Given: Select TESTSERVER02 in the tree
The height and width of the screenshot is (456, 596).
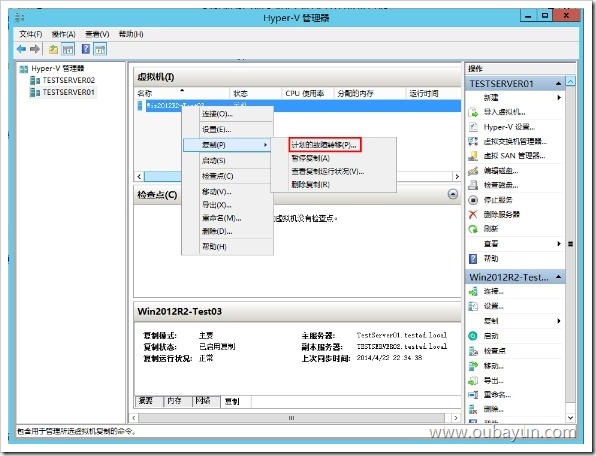Looking at the screenshot, I should [x=68, y=80].
